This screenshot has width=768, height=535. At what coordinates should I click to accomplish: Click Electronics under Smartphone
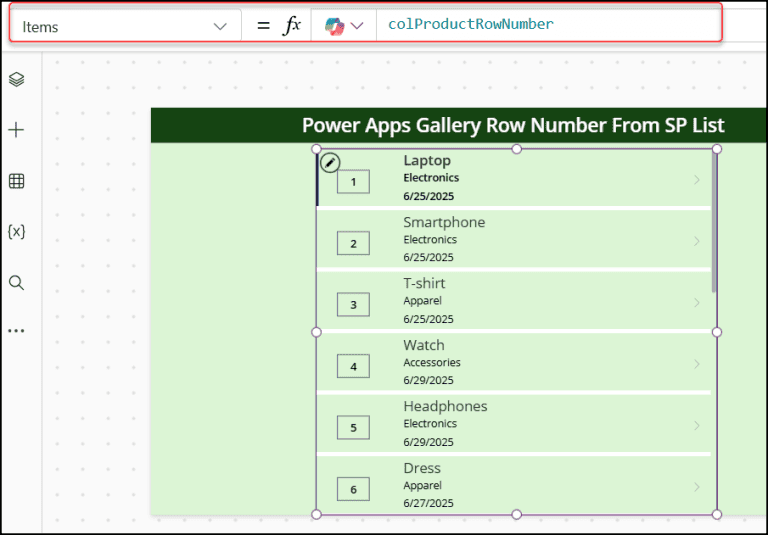coord(430,240)
